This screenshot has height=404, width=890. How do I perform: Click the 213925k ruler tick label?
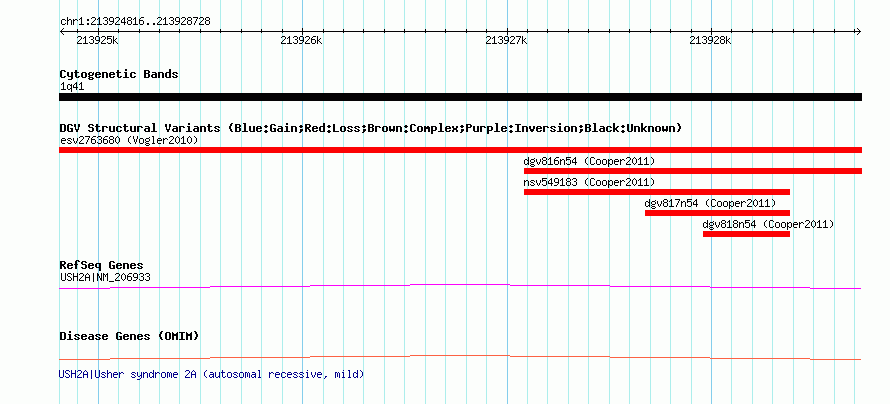pyautogui.click(x=97, y=40)
